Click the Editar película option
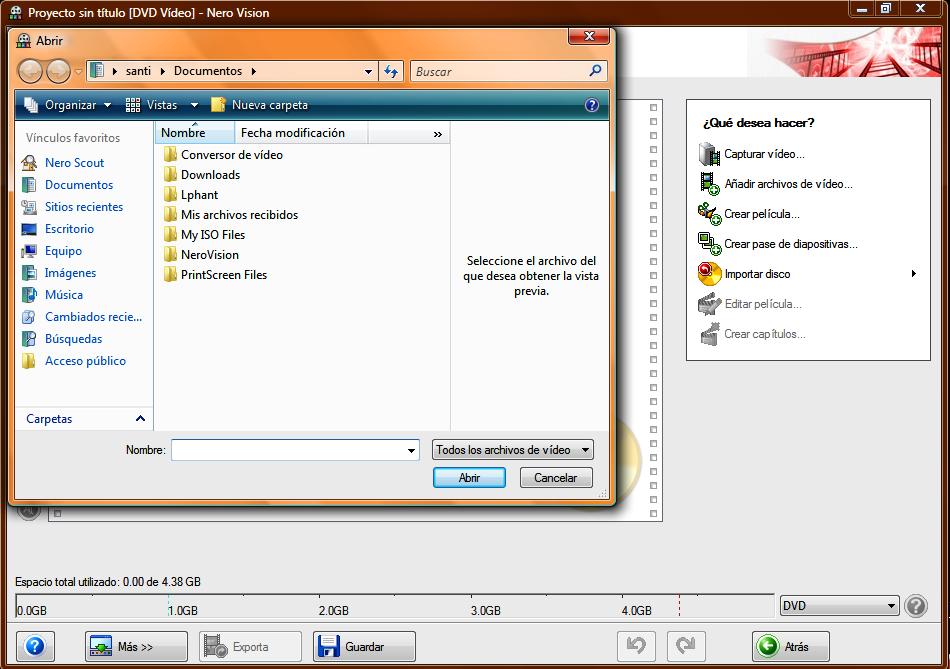Image resolution: width=950 pixels, height=669 pixels. click(750, 304)
